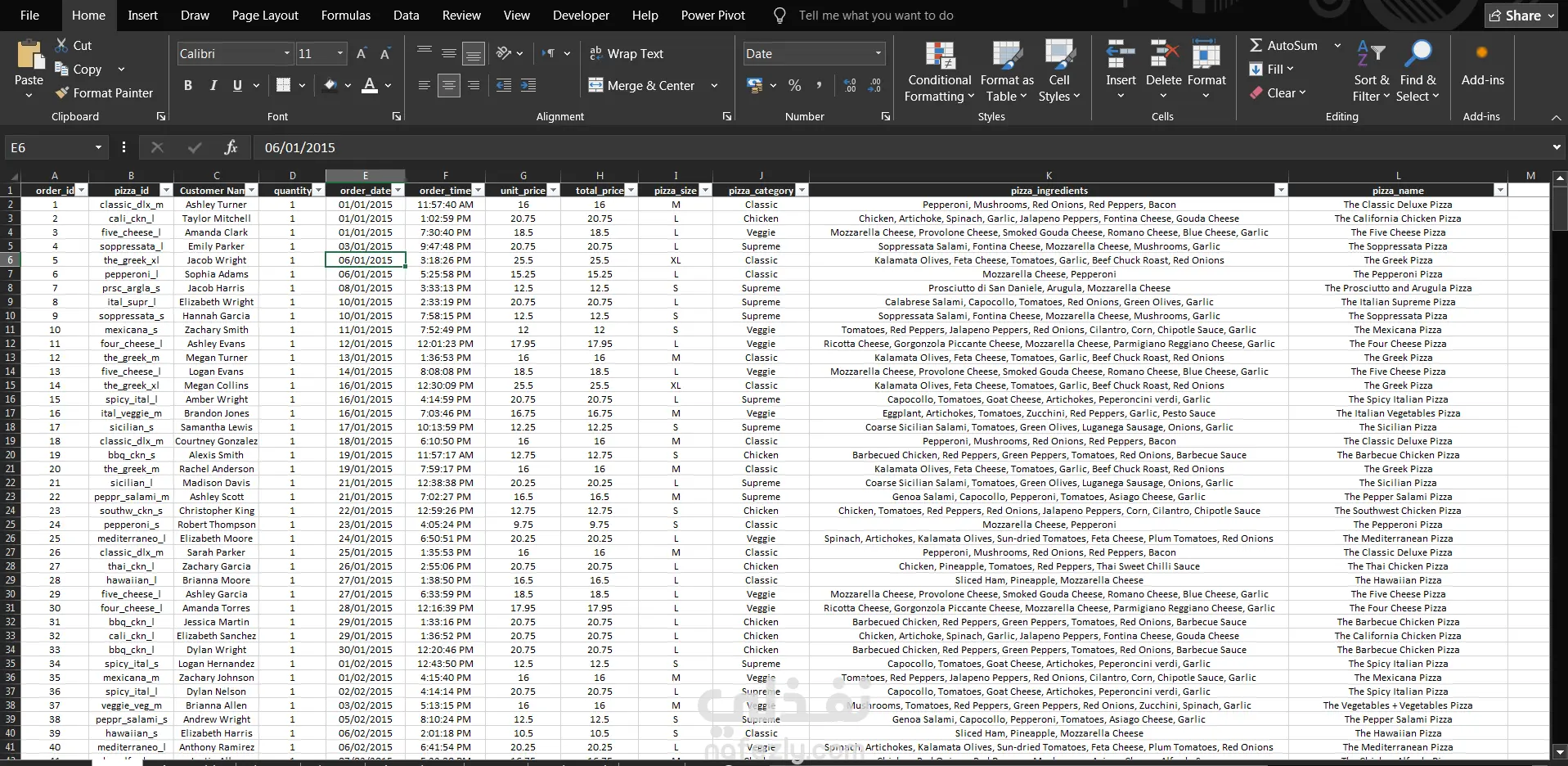Viewport: 1568px width, 766px height.
Task: Open the Calibri font name dropdown
Action: click(x=287, y=54)
